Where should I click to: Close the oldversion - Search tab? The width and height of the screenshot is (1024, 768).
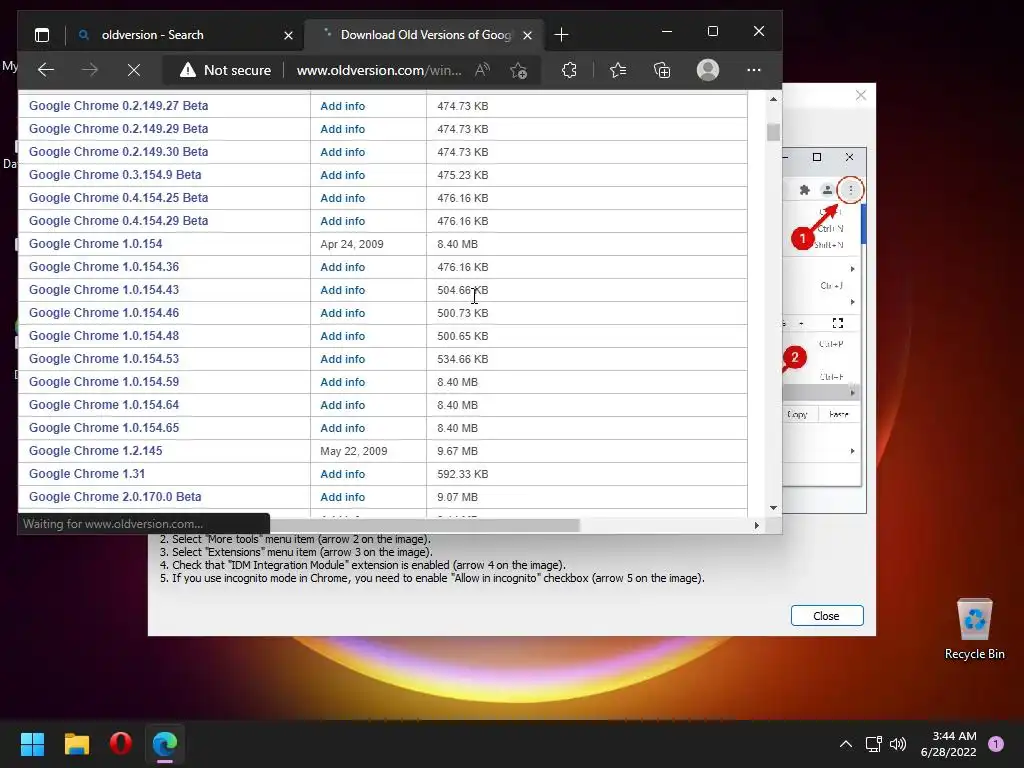288,35
